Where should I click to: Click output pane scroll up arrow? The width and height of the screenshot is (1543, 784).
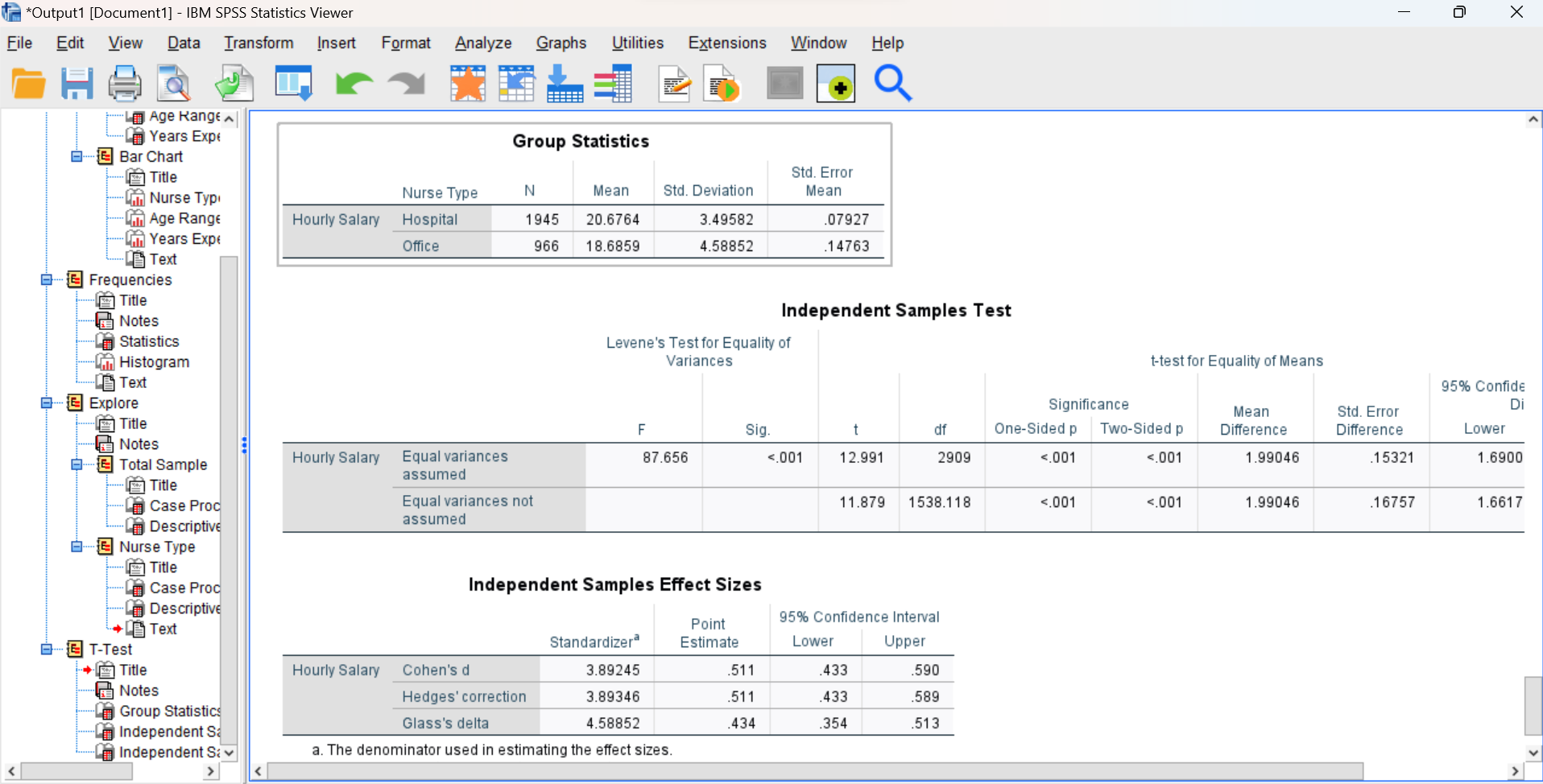coord(1533,120)
